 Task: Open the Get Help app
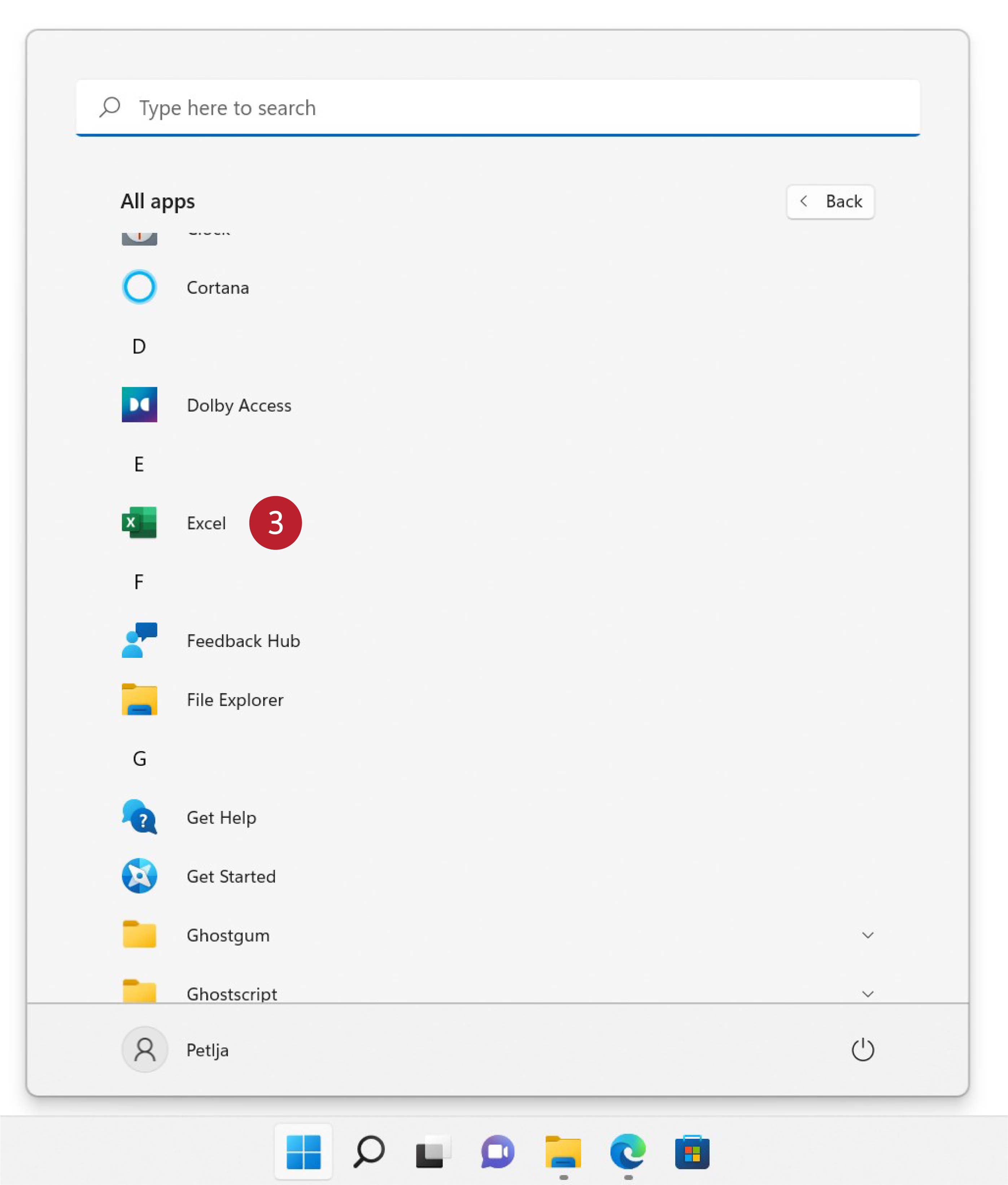(x=221, y=817)
